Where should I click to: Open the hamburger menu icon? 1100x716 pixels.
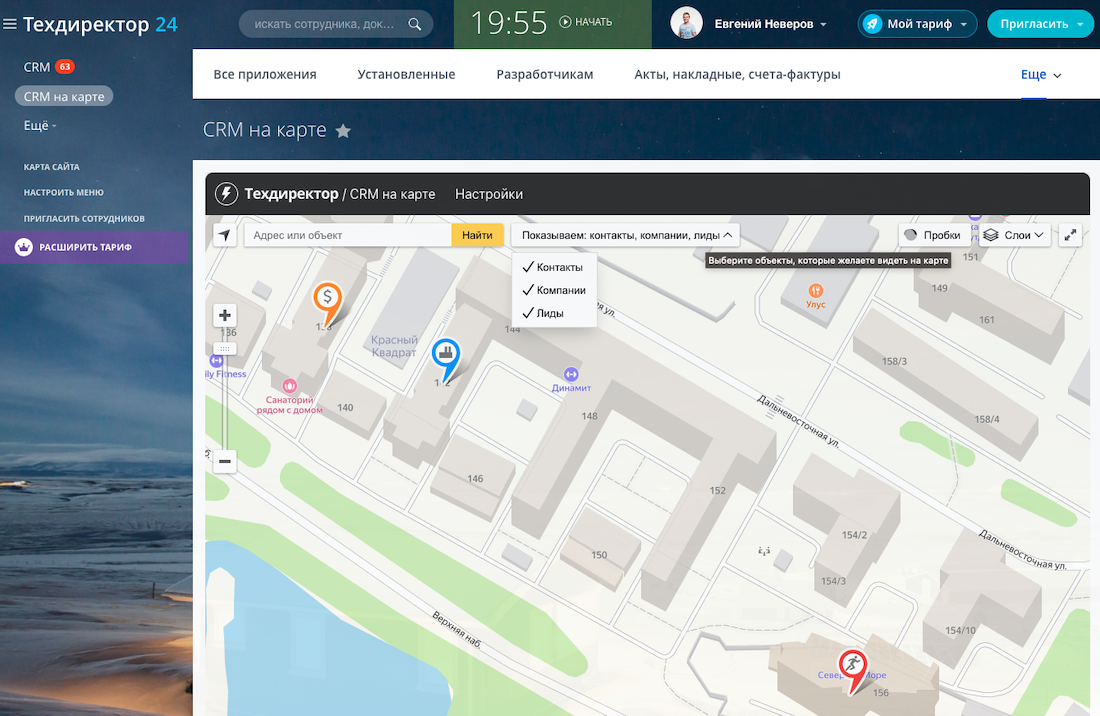[10, 24]
